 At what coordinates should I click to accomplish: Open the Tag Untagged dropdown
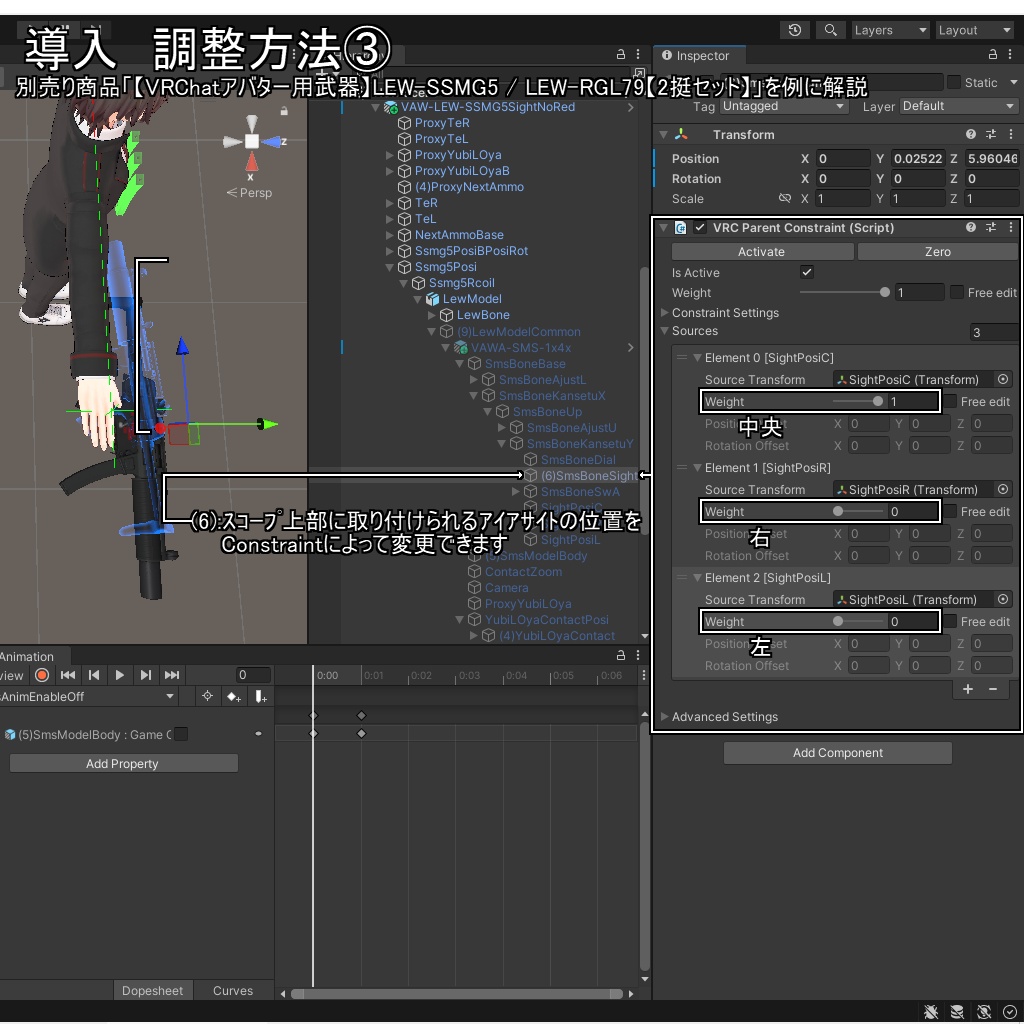[783, 106]
